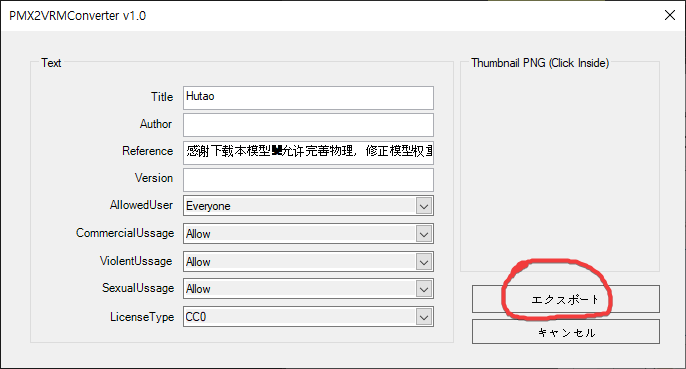Expand the CommercialUssage dropdown arrow

(x=424, y=234)
